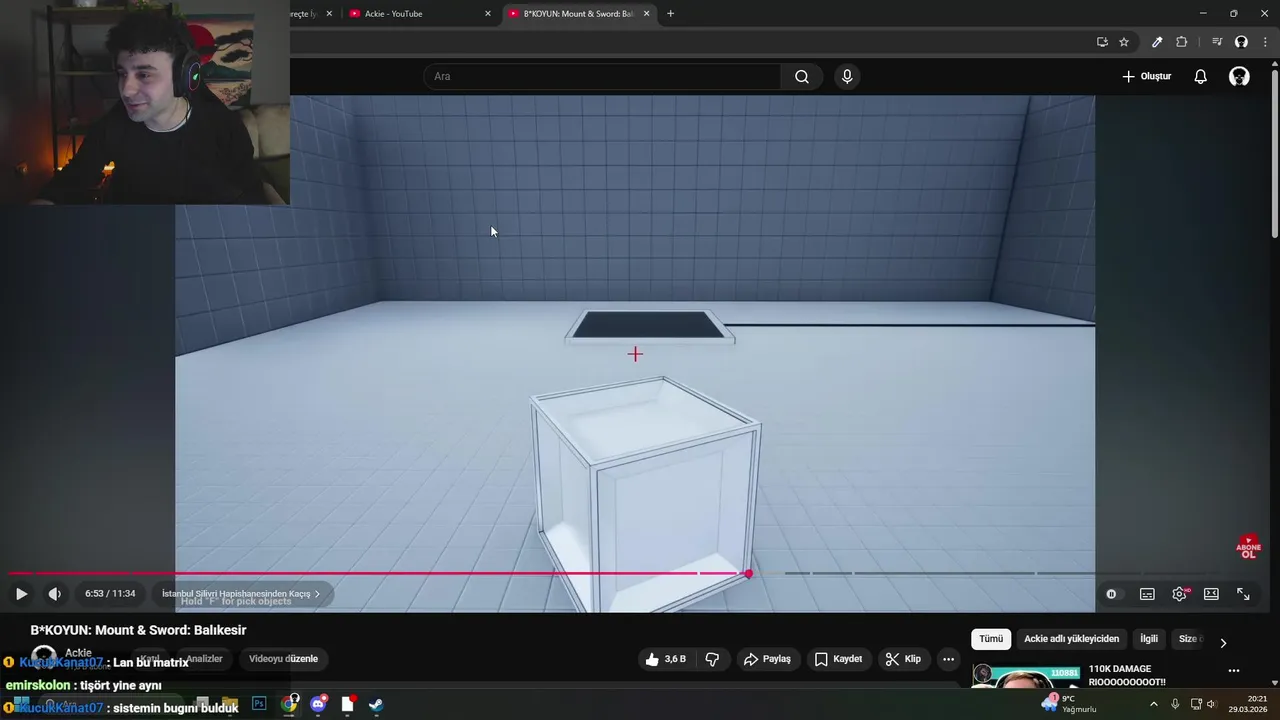Toggle subtitles in the video player
Viewport: 1280px width, 720px height.
[x=1147, y=594]
